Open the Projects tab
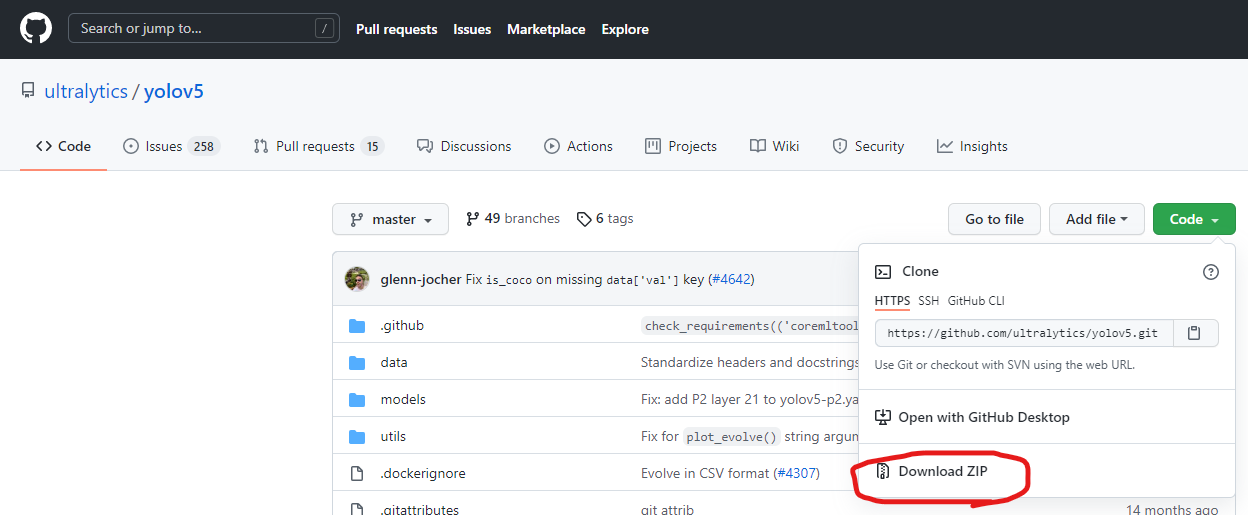Image resolution: width=1248 pixels, height=515 pixels. [681, 146]
